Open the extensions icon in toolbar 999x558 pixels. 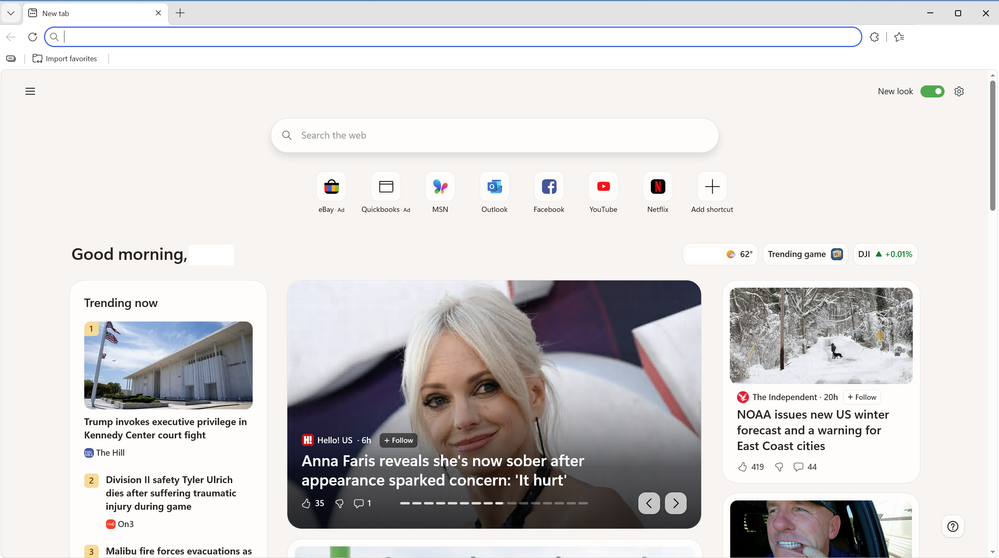874,37
